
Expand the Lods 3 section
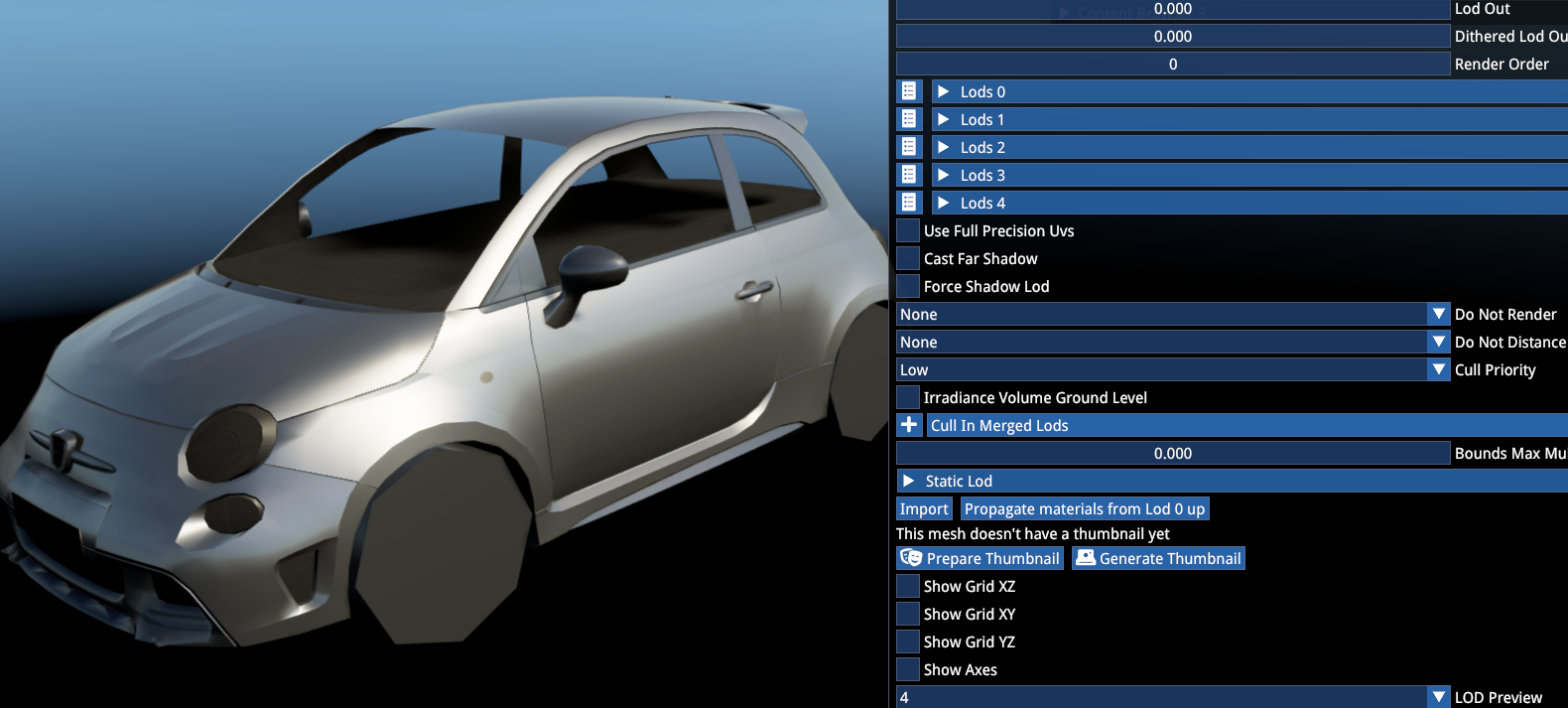pos(944,175)
